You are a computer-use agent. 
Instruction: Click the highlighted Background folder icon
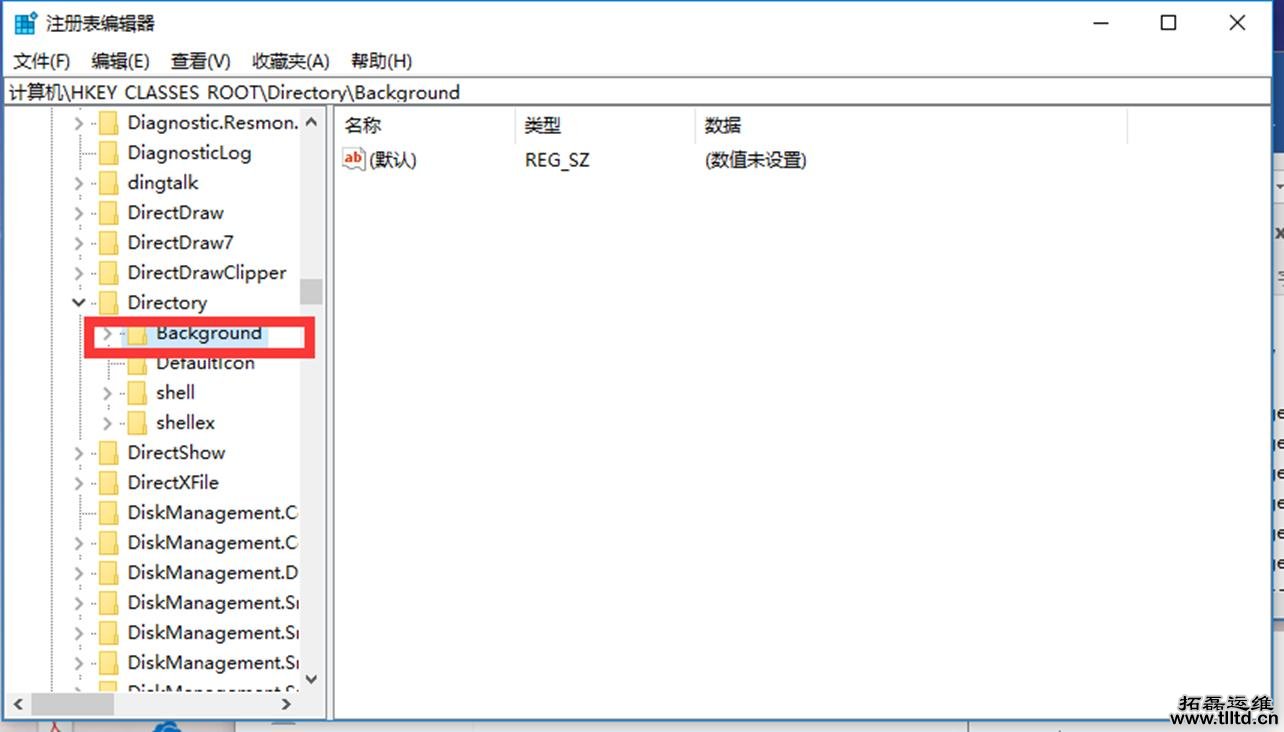(137, 333)
